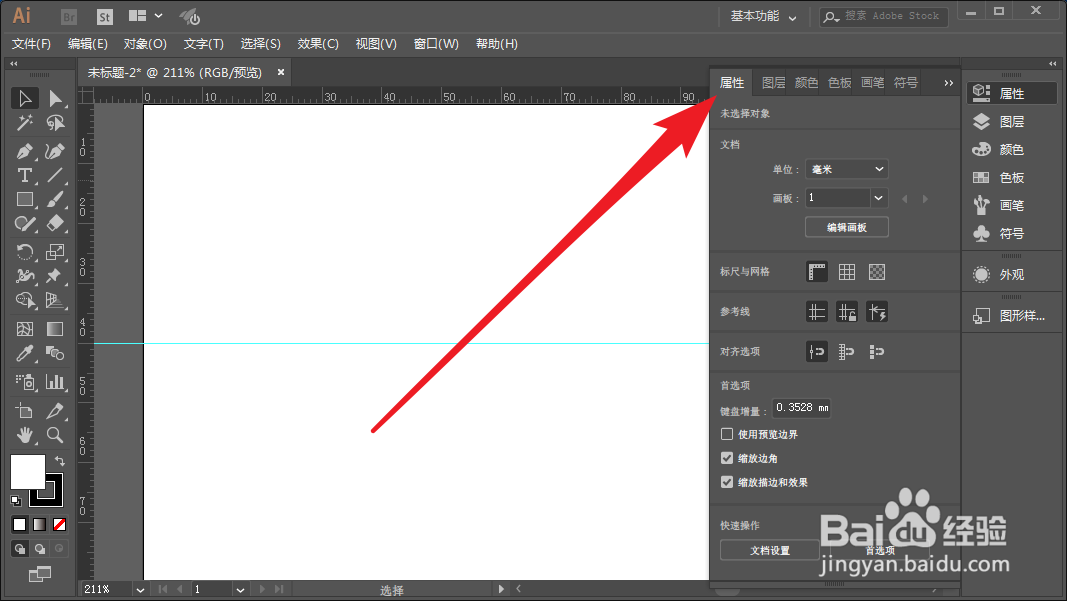1067x601 pixels.
Task: Open the 画板 artboard number dropdown
Action: point(879,197)
